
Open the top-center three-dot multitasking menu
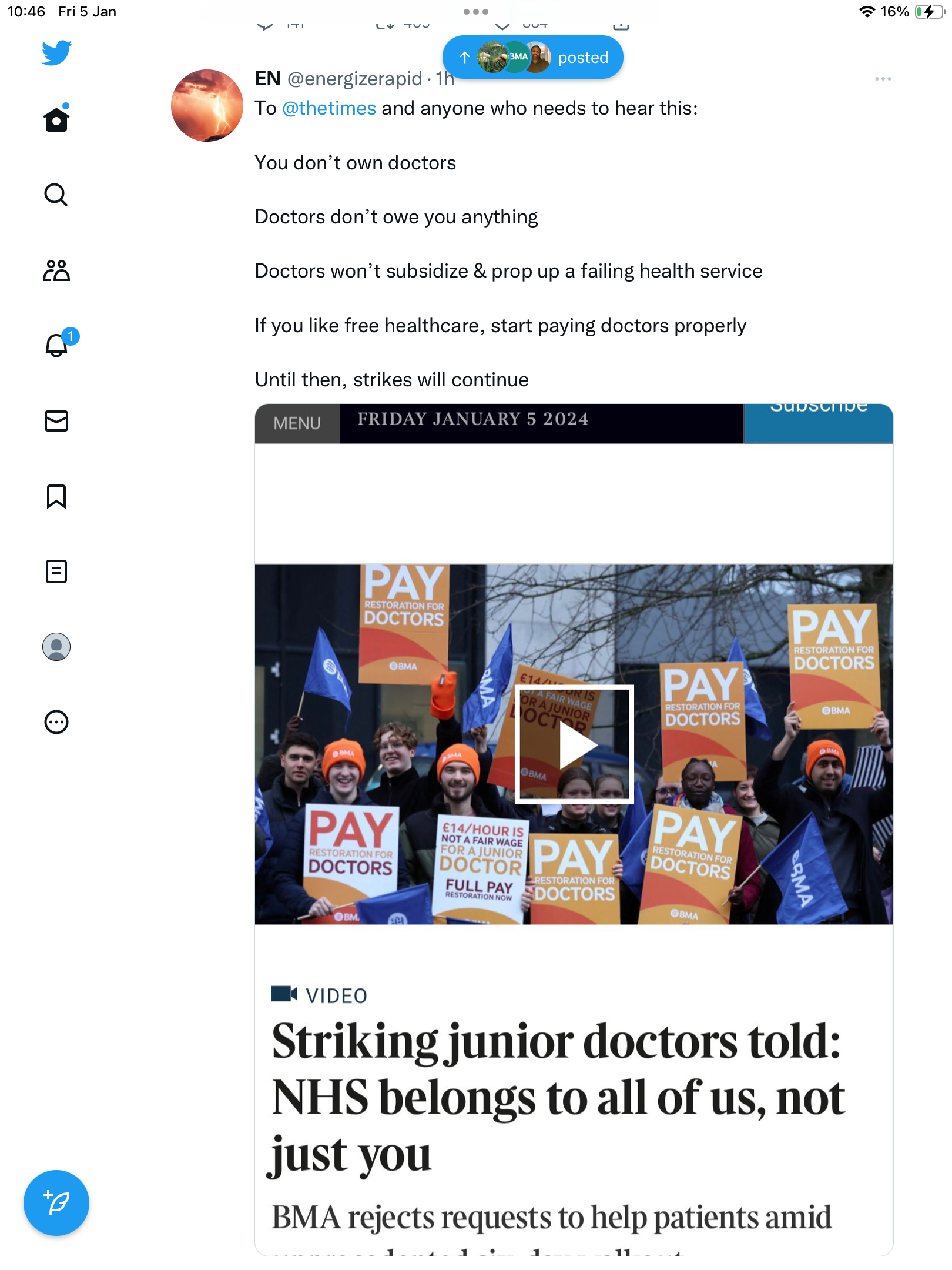click(x=476, y=12)
